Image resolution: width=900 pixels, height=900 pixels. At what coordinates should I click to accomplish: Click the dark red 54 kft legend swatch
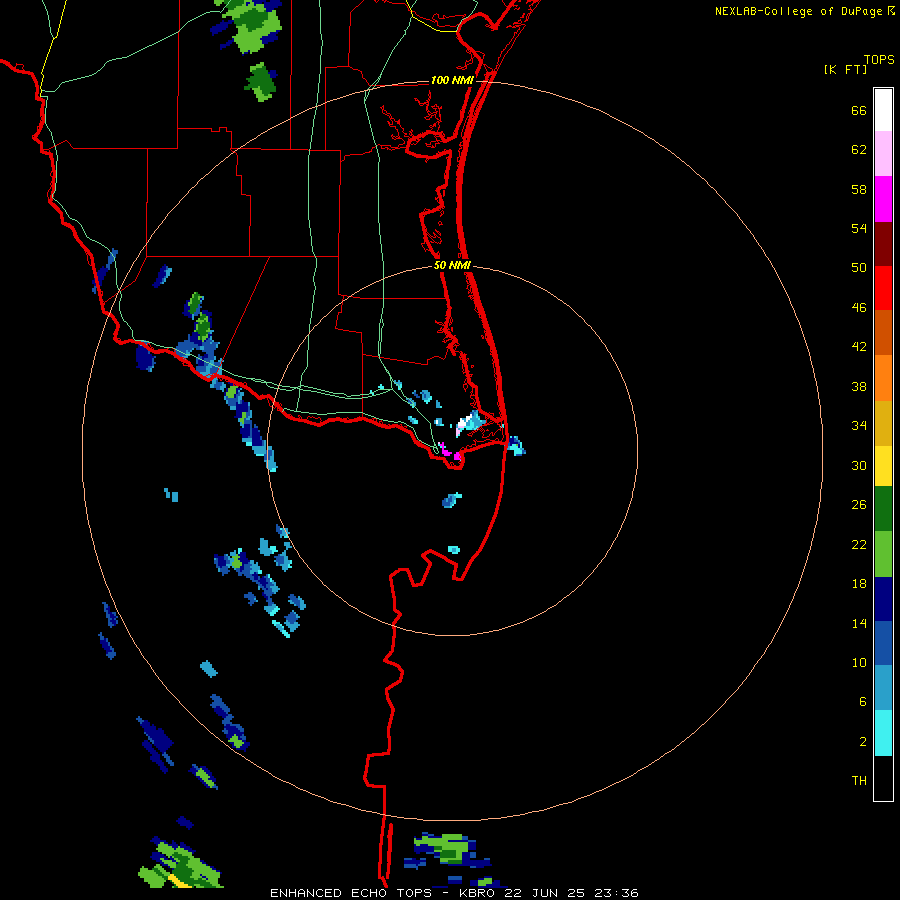pyautogui.click(x=883, y=244)
